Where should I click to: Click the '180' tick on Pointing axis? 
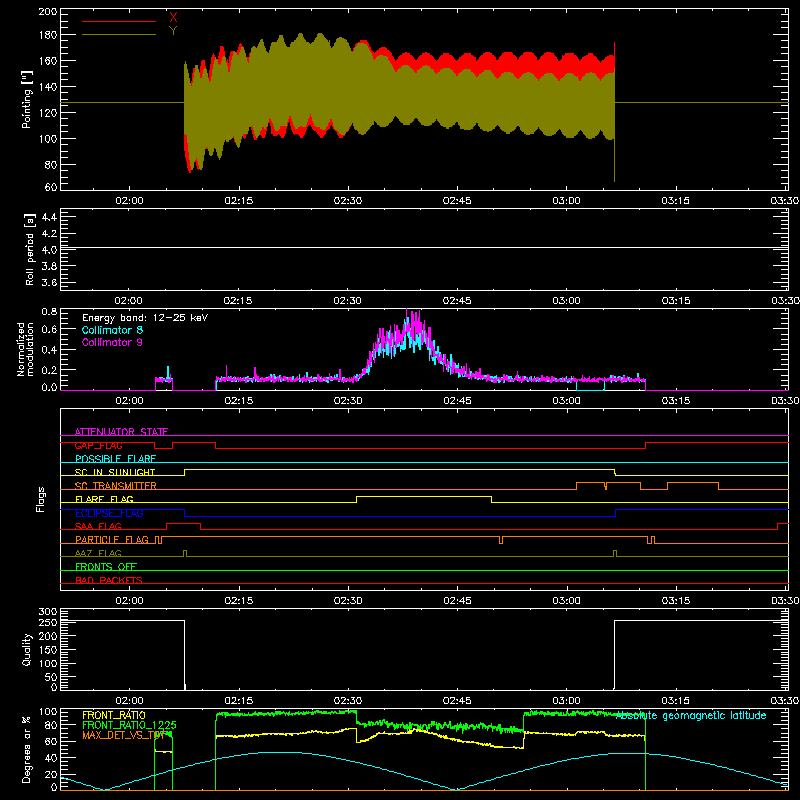(48, 35)
